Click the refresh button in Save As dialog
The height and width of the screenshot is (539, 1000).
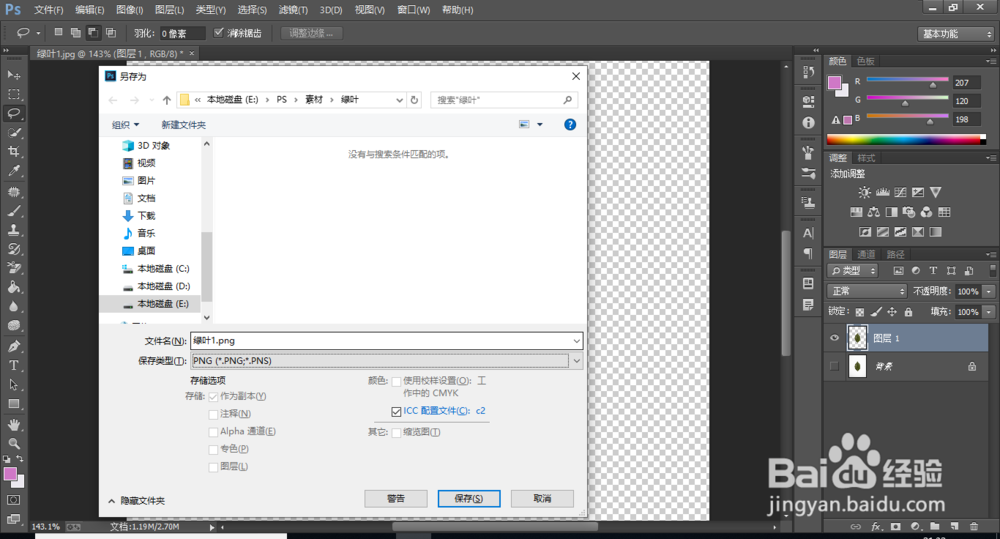coord(415,100)
